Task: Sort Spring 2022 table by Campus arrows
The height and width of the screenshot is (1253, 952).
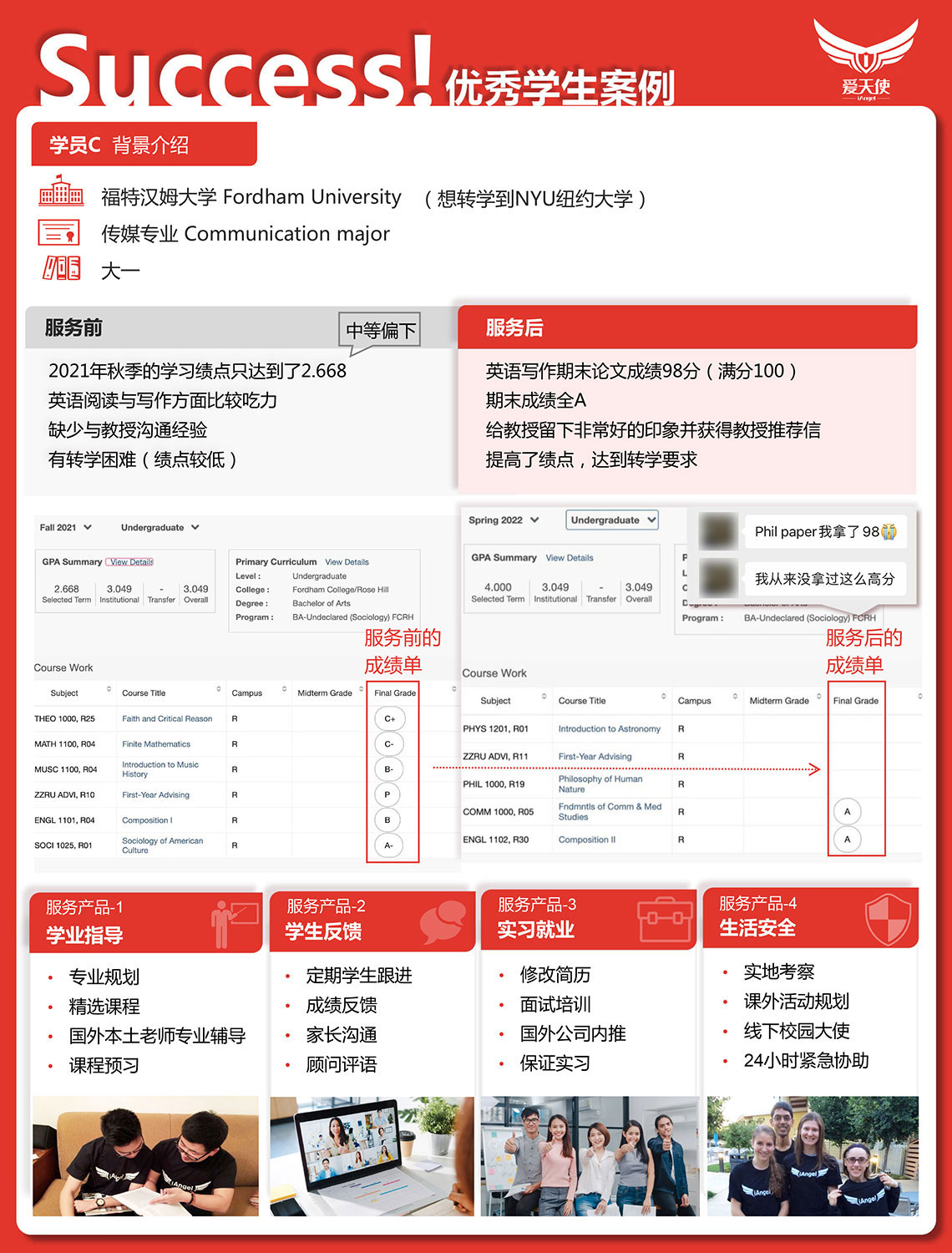Action: (x=735, y=697)
